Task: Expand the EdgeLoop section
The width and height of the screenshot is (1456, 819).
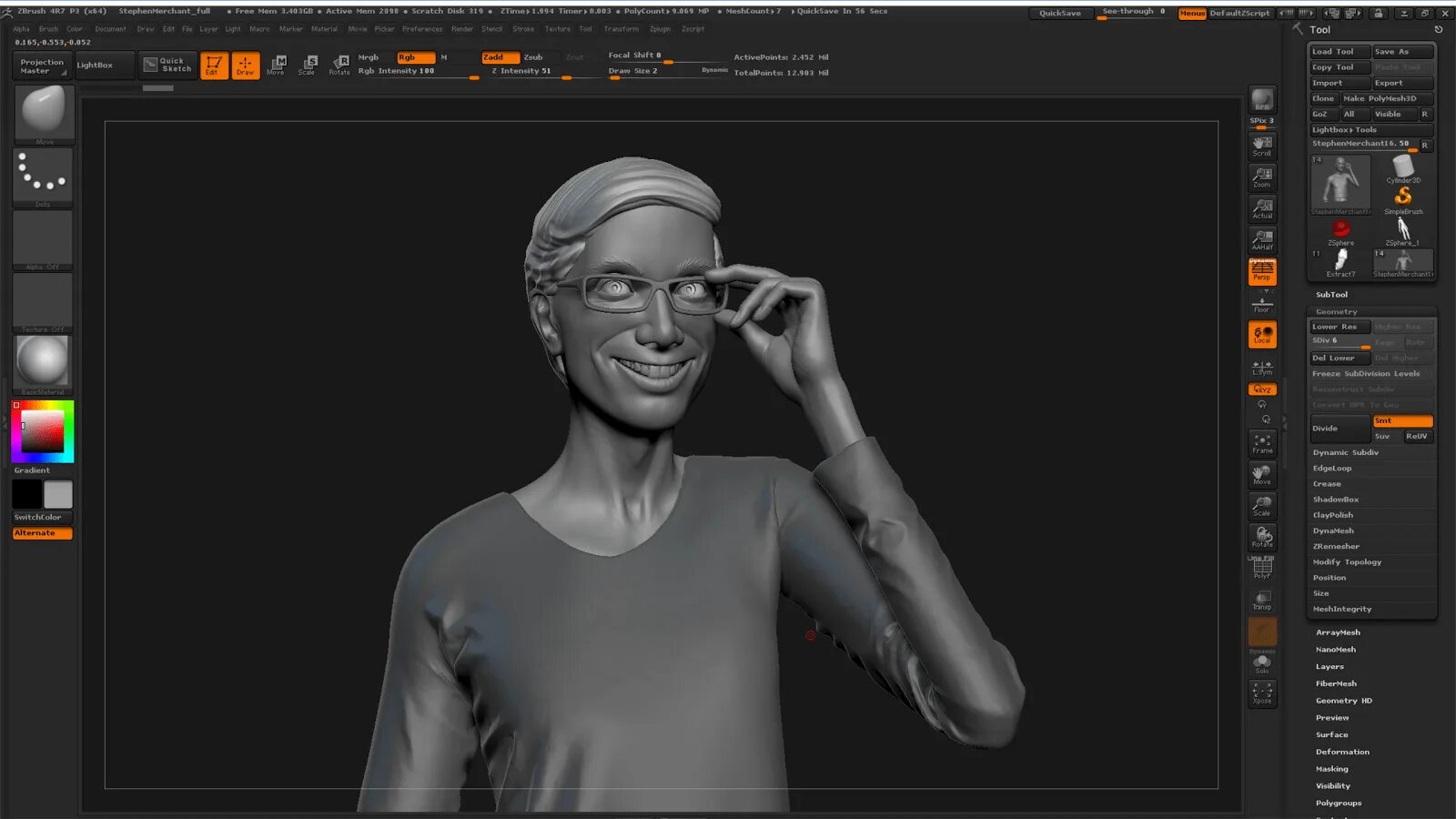Action: coord(1332,469)
